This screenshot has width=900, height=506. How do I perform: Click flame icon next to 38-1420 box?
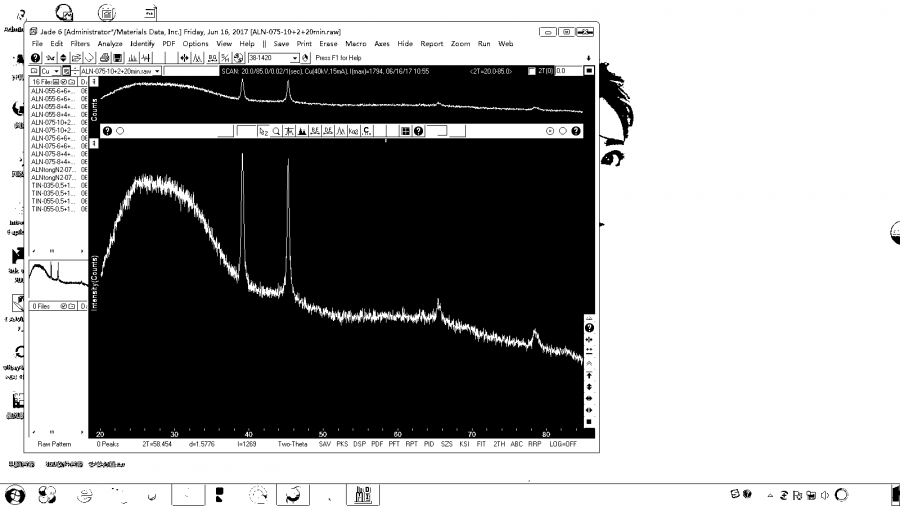(305, 58)
